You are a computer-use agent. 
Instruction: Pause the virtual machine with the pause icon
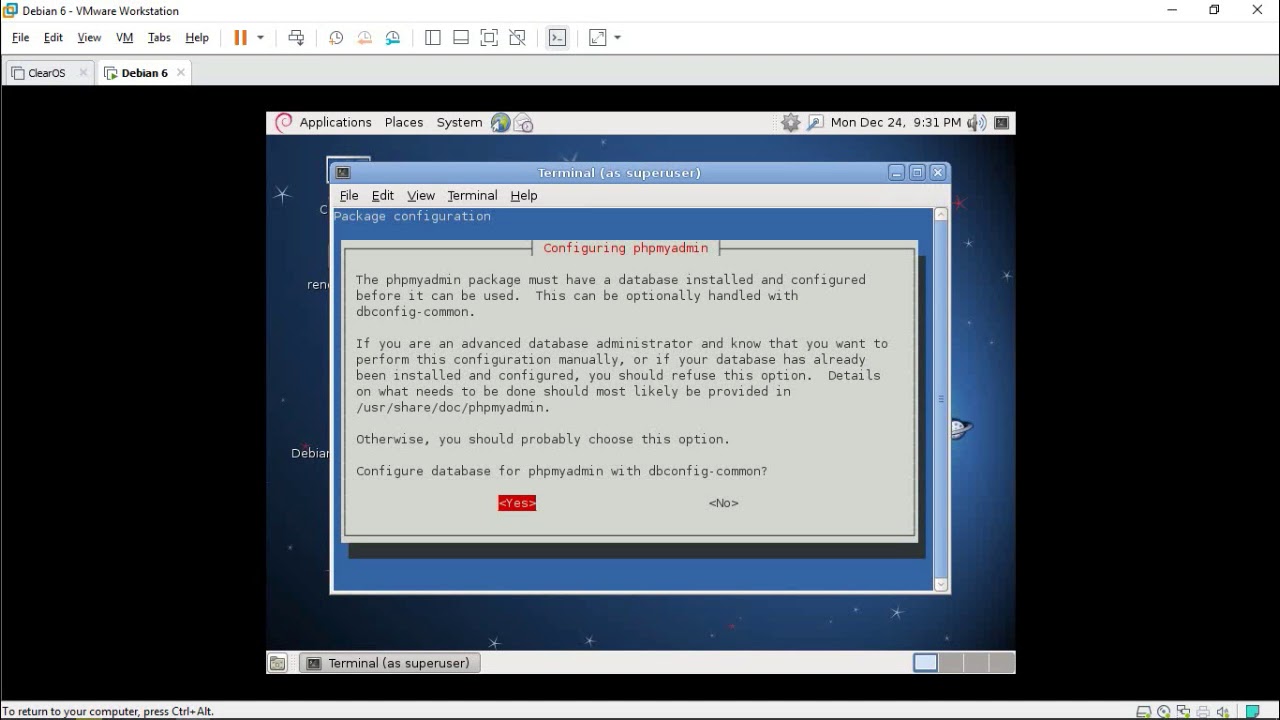coord(240,38)
